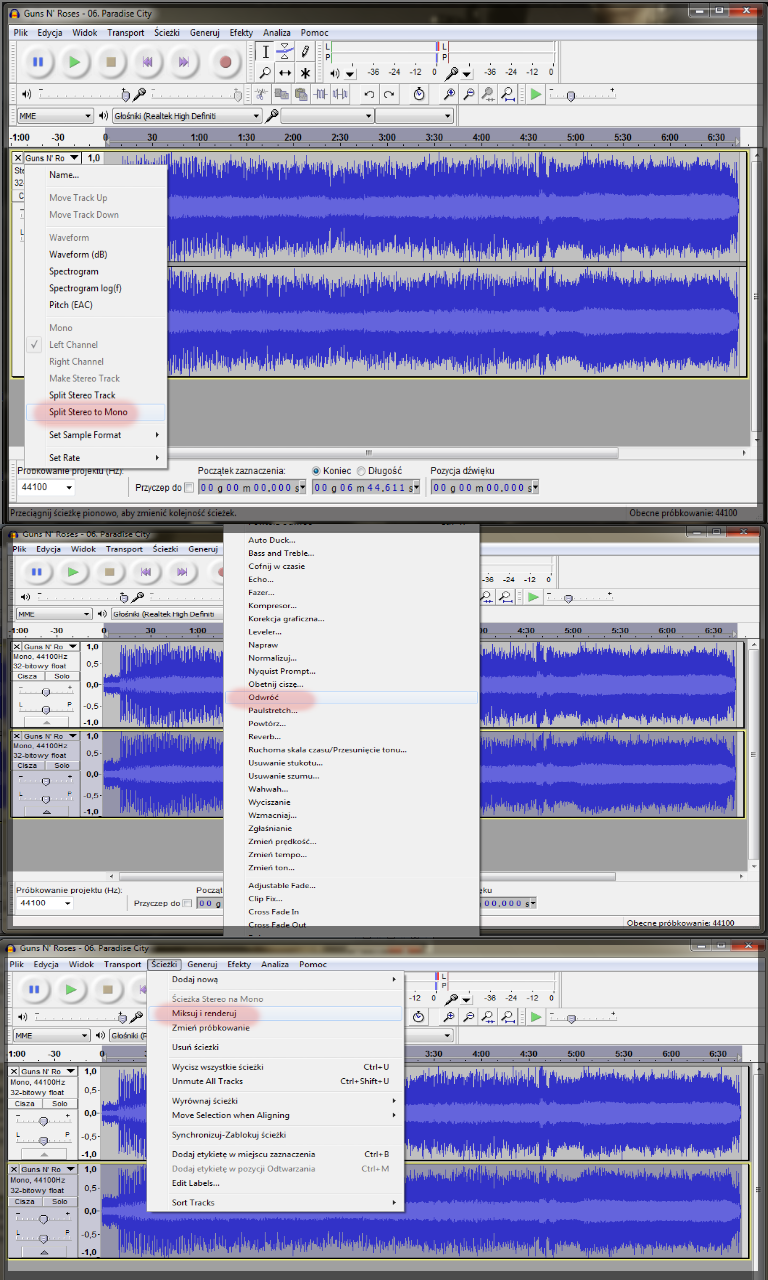768x1280 pixels.
Task: Select the Envelope tool in top window
Action: click(x=285, y=52)
